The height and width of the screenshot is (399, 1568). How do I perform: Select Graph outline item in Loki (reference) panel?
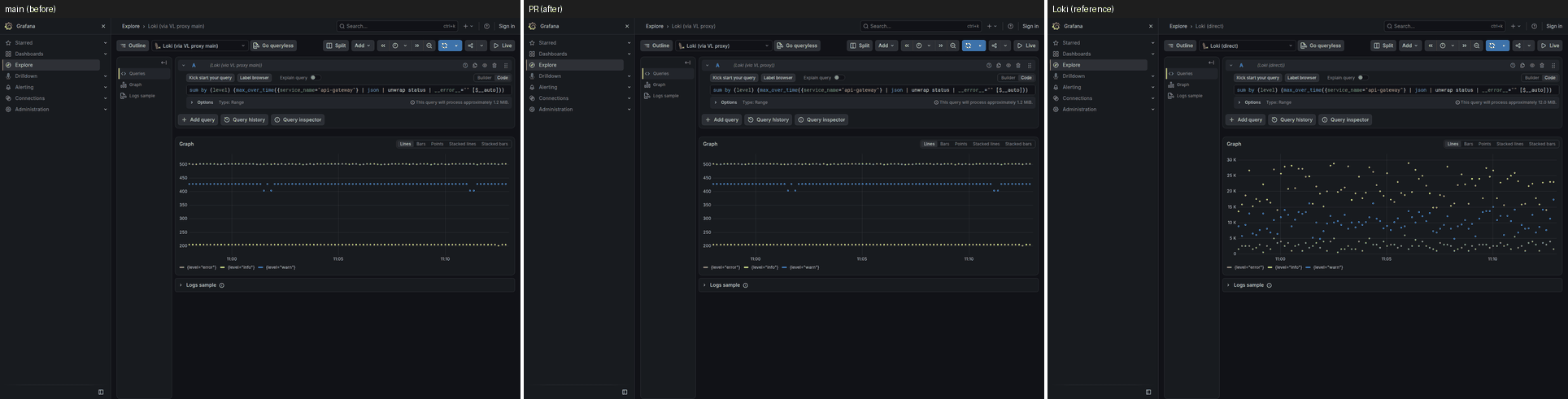tap(1183, 85)
